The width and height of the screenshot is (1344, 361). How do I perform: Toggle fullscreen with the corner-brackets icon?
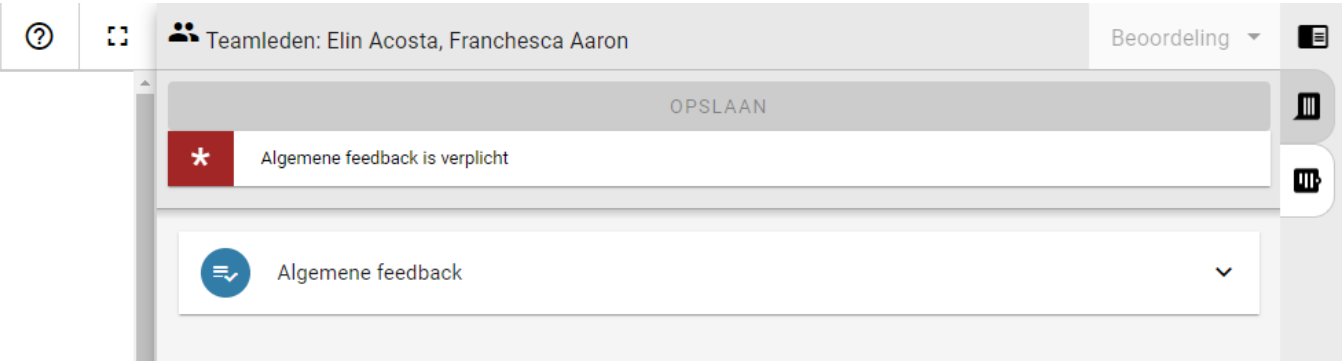(118, 37)
